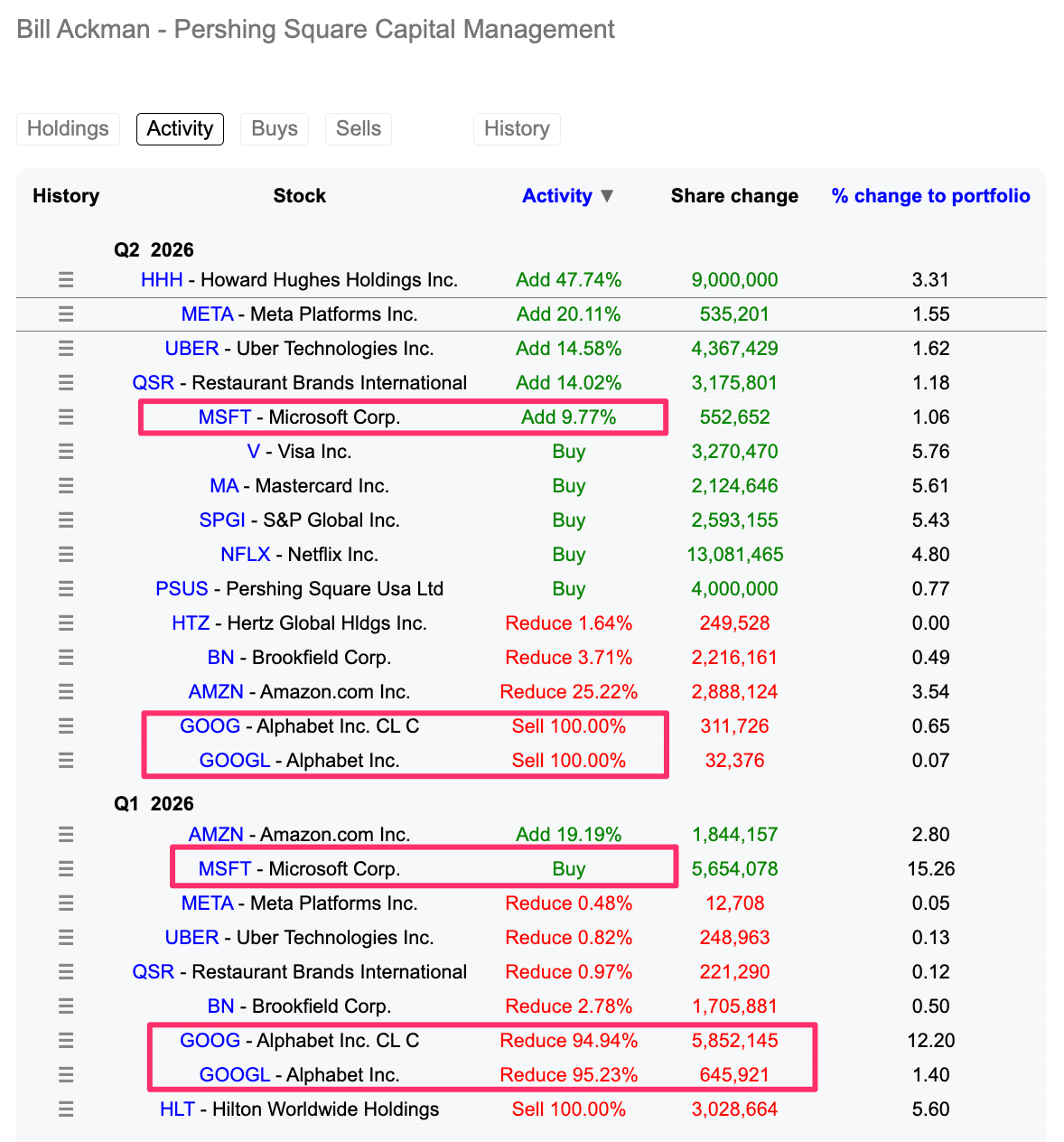
Task: Open history icon for S&P Global row
Action: [66, 520]
